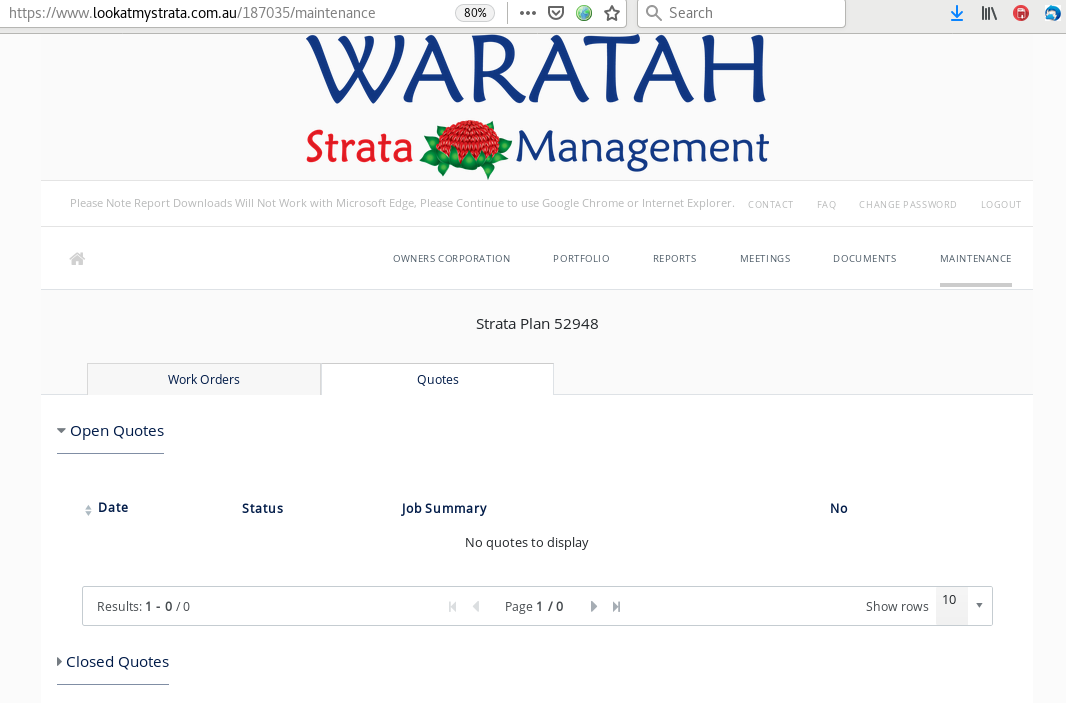1066x703 pixels.
Task: Click the 'Page 1 / 0' indicator
Action: coord(534,606)
